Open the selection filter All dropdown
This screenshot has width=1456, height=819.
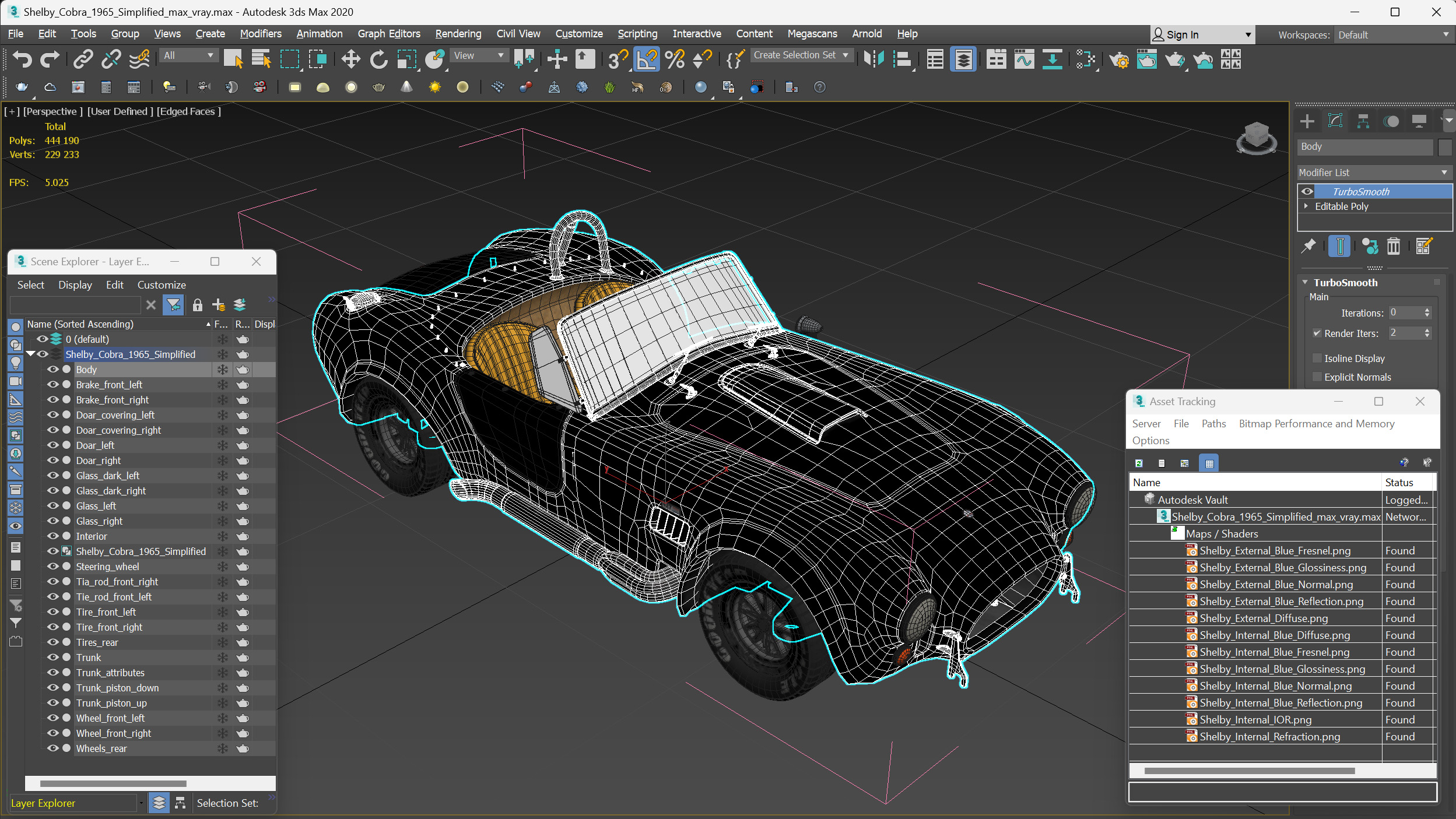tap(188, 55)
